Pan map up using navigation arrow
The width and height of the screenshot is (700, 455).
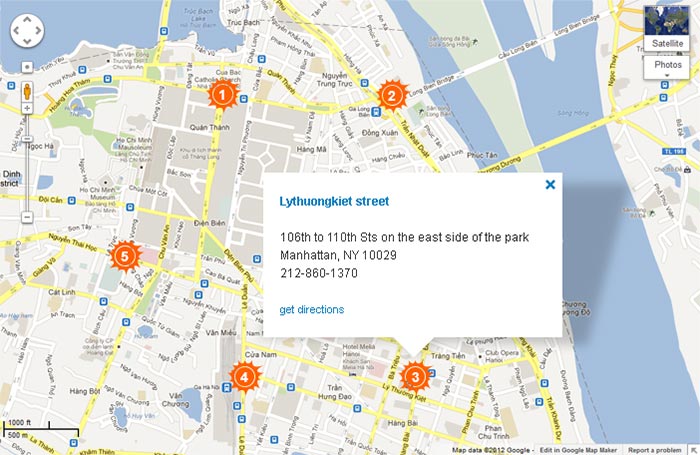coord(27,20)
